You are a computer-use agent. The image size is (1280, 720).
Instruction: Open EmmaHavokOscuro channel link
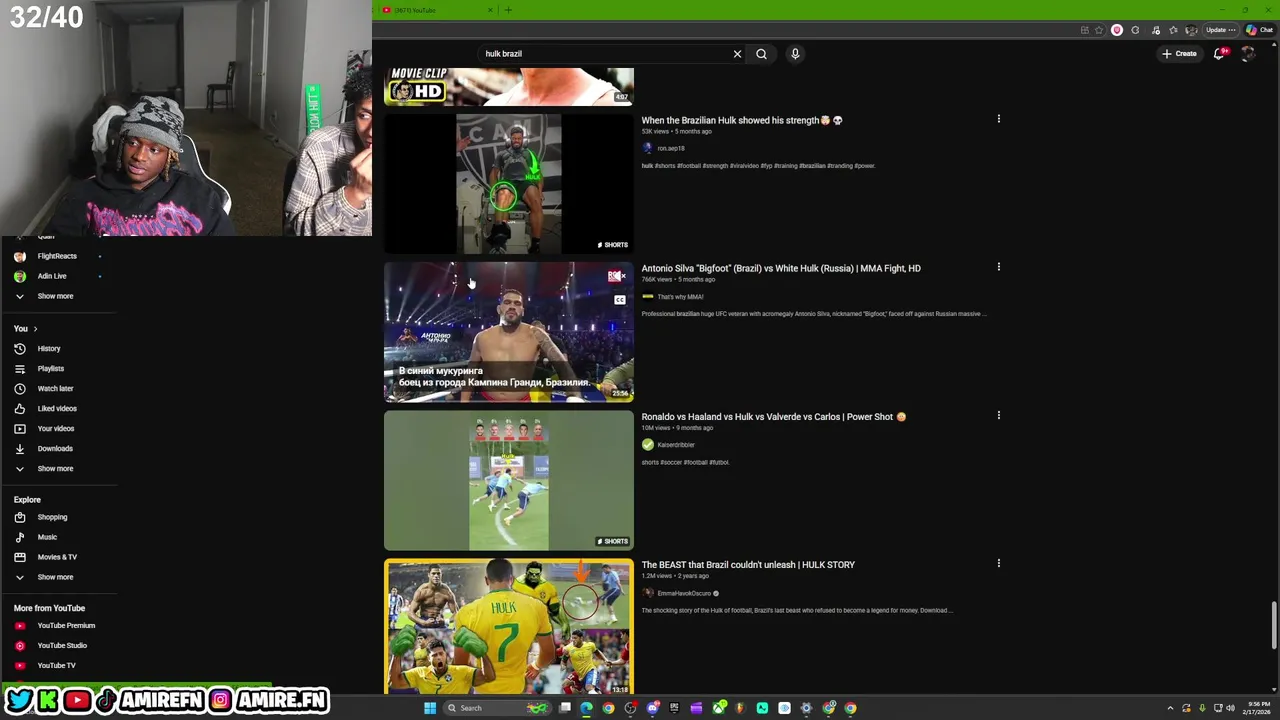(x=684, y=593)
